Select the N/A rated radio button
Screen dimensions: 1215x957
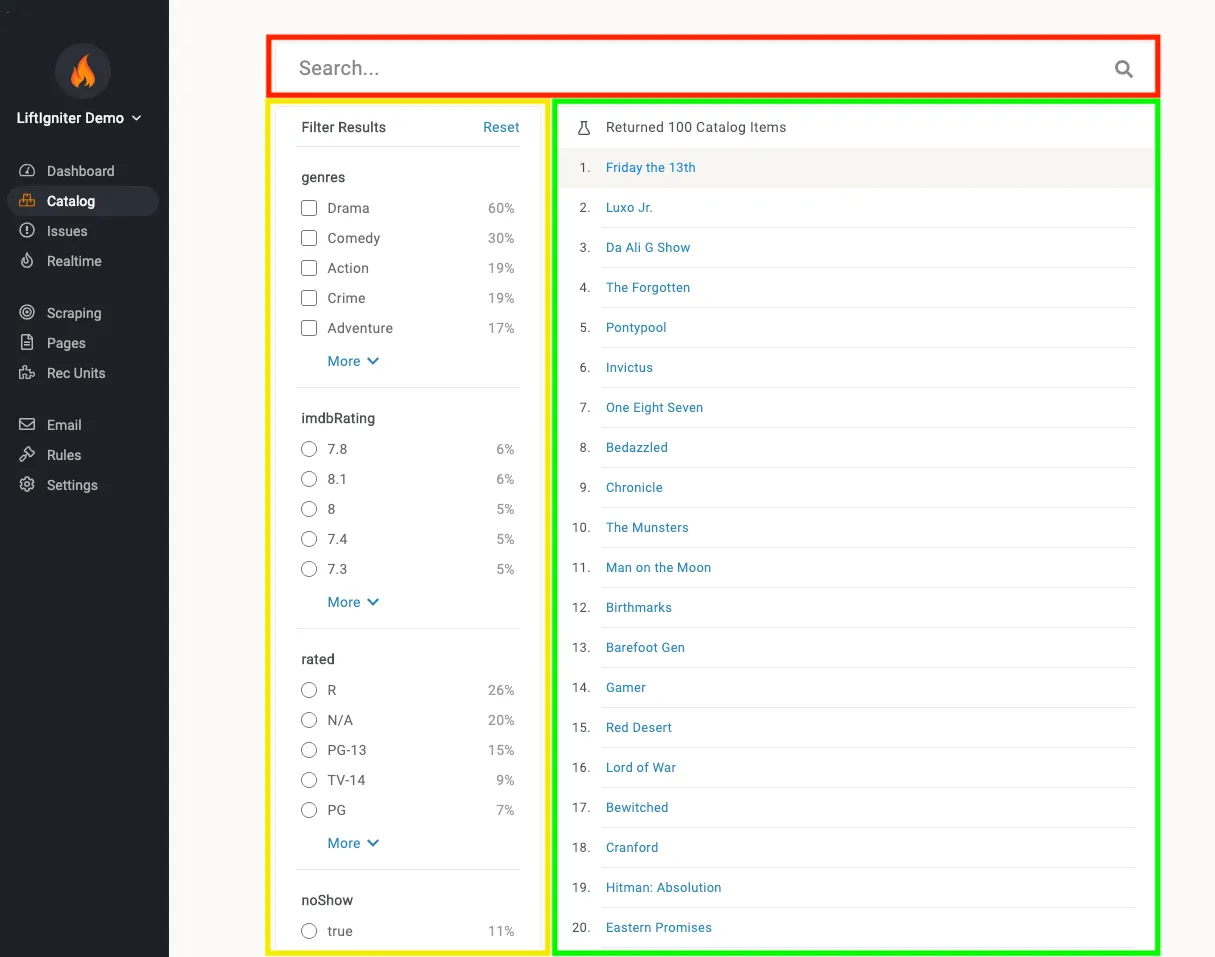[x=309, y=720]
